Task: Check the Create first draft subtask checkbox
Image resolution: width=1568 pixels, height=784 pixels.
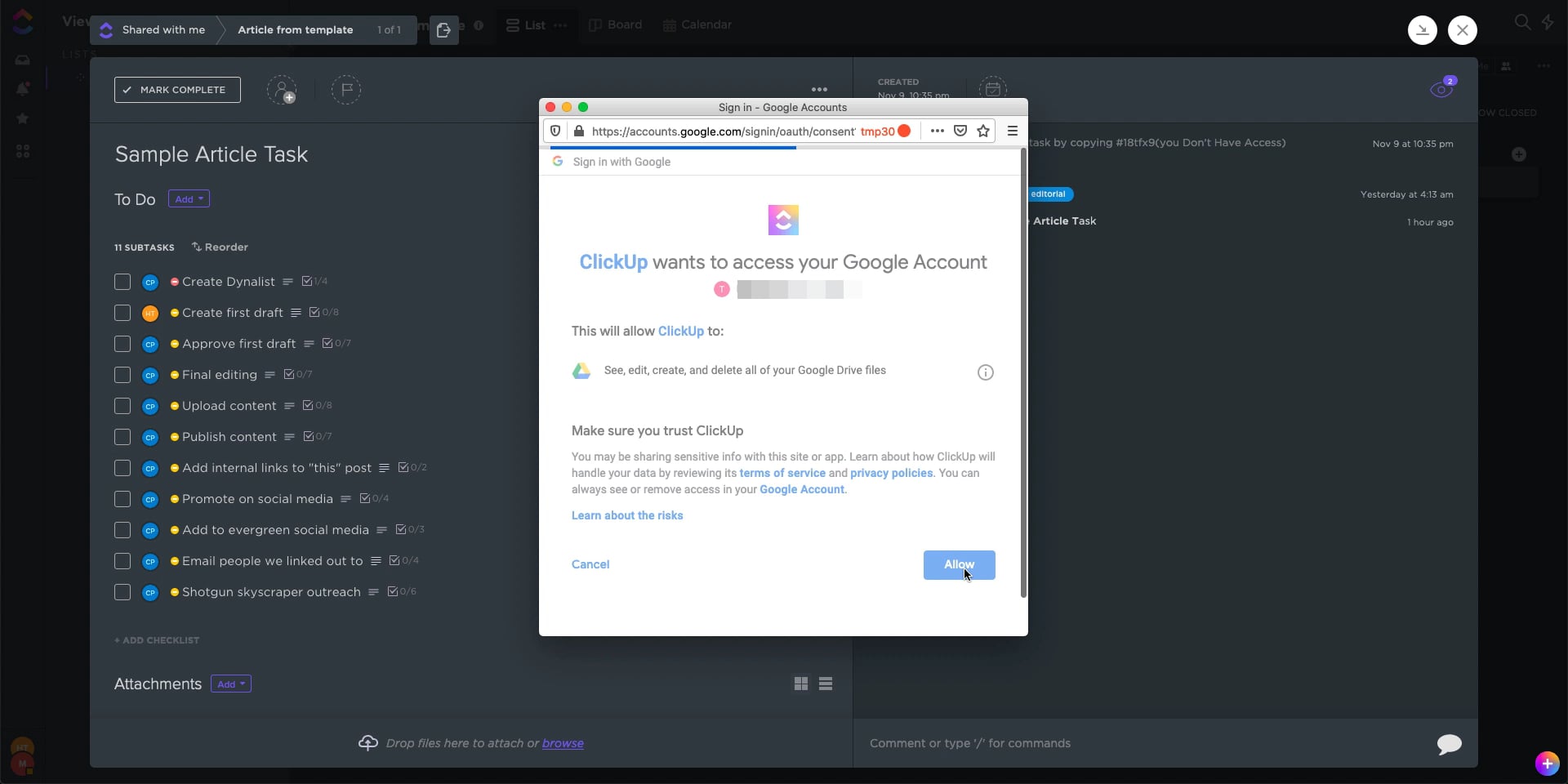Action: pyautogui.click(x=122, y=313)
